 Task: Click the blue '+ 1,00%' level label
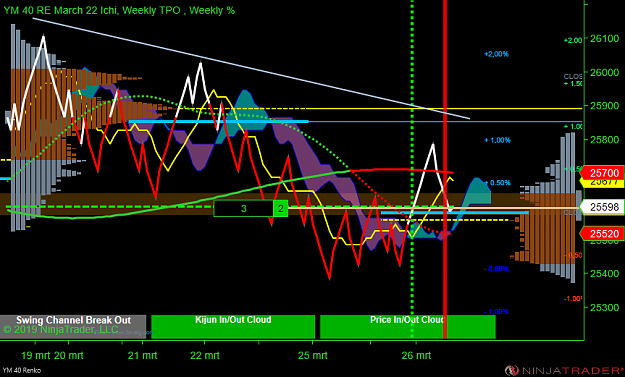[497, 140]
